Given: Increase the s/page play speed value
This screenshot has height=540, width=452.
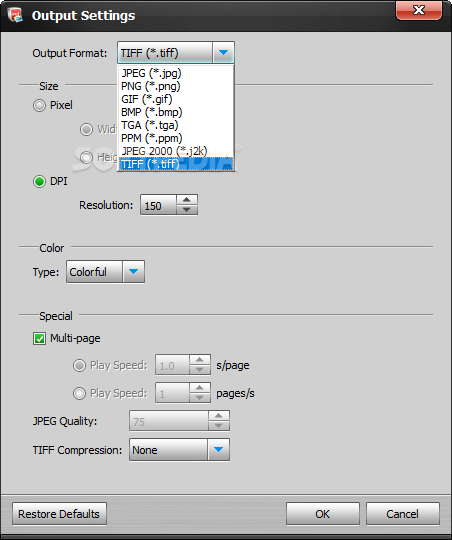Looking at the screenshot, I should 200,360.
